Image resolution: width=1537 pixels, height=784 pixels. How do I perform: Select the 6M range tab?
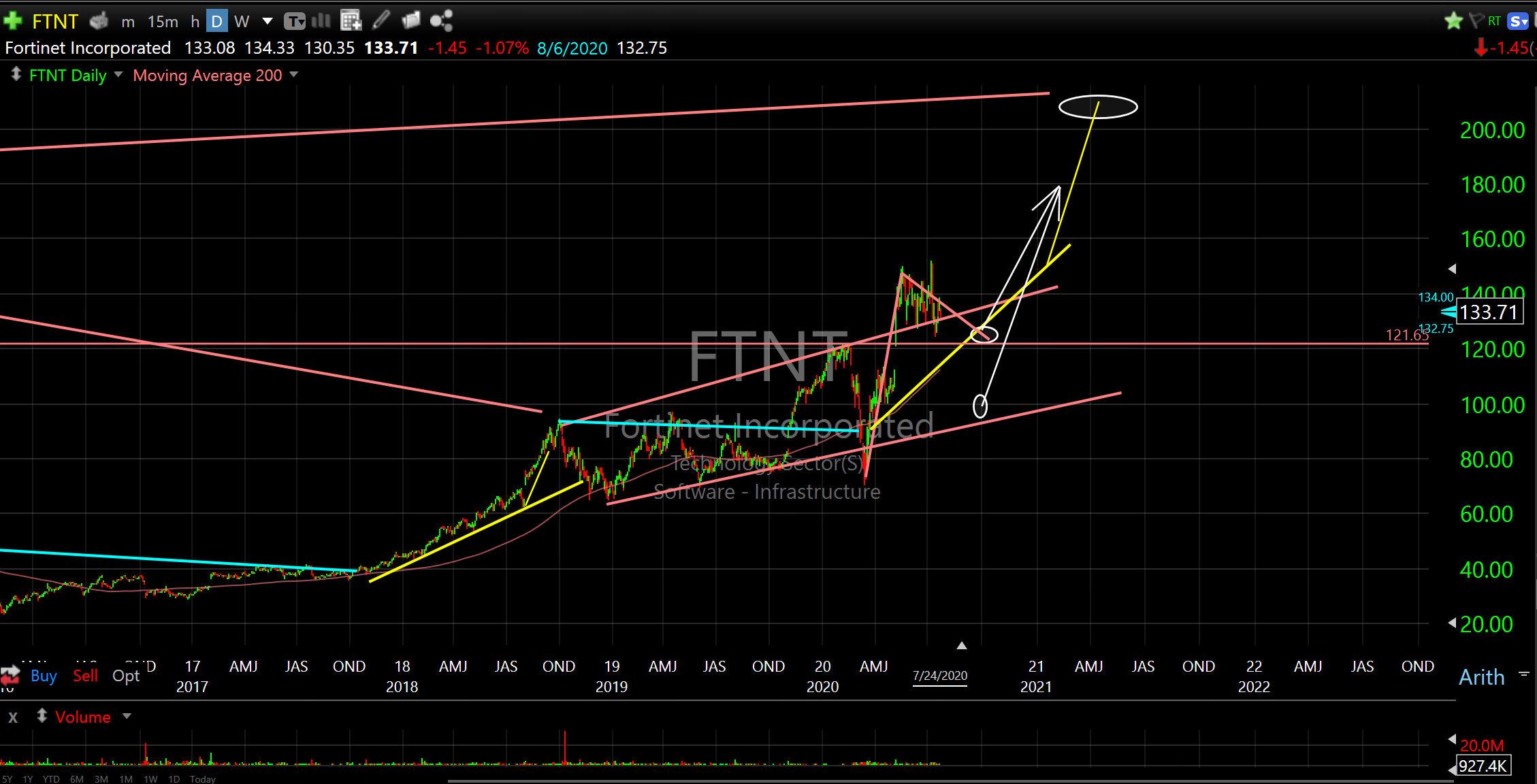click(x=76, y=779)
